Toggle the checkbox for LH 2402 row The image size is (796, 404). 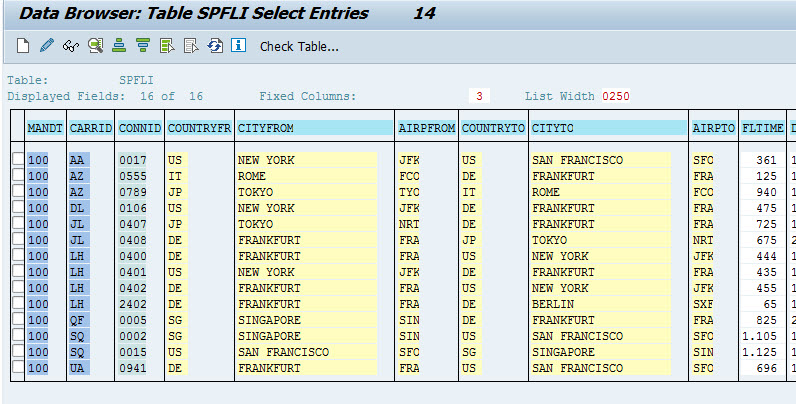point(18,304)
